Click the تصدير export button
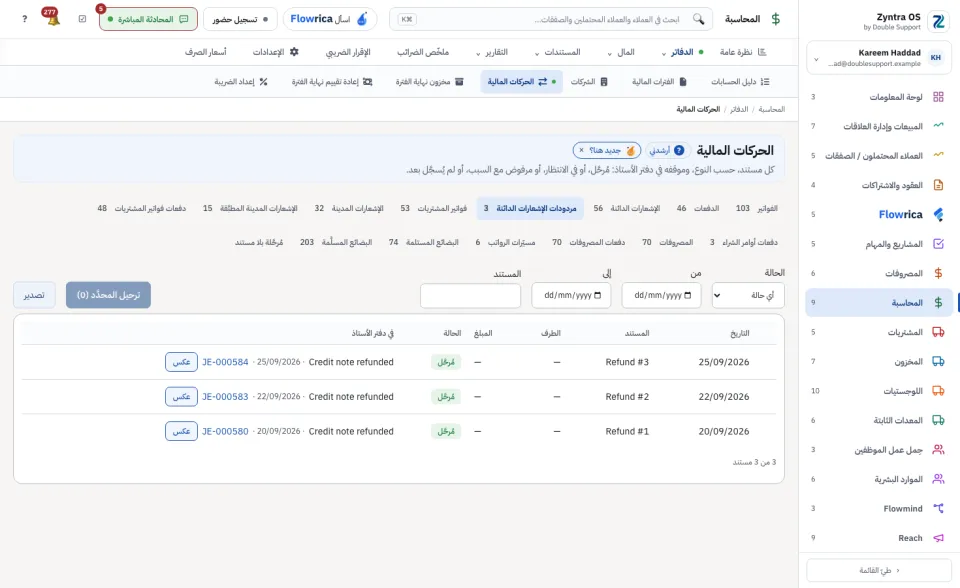The width and height of the screenshot is (960, 588). [x=34, y=295]
